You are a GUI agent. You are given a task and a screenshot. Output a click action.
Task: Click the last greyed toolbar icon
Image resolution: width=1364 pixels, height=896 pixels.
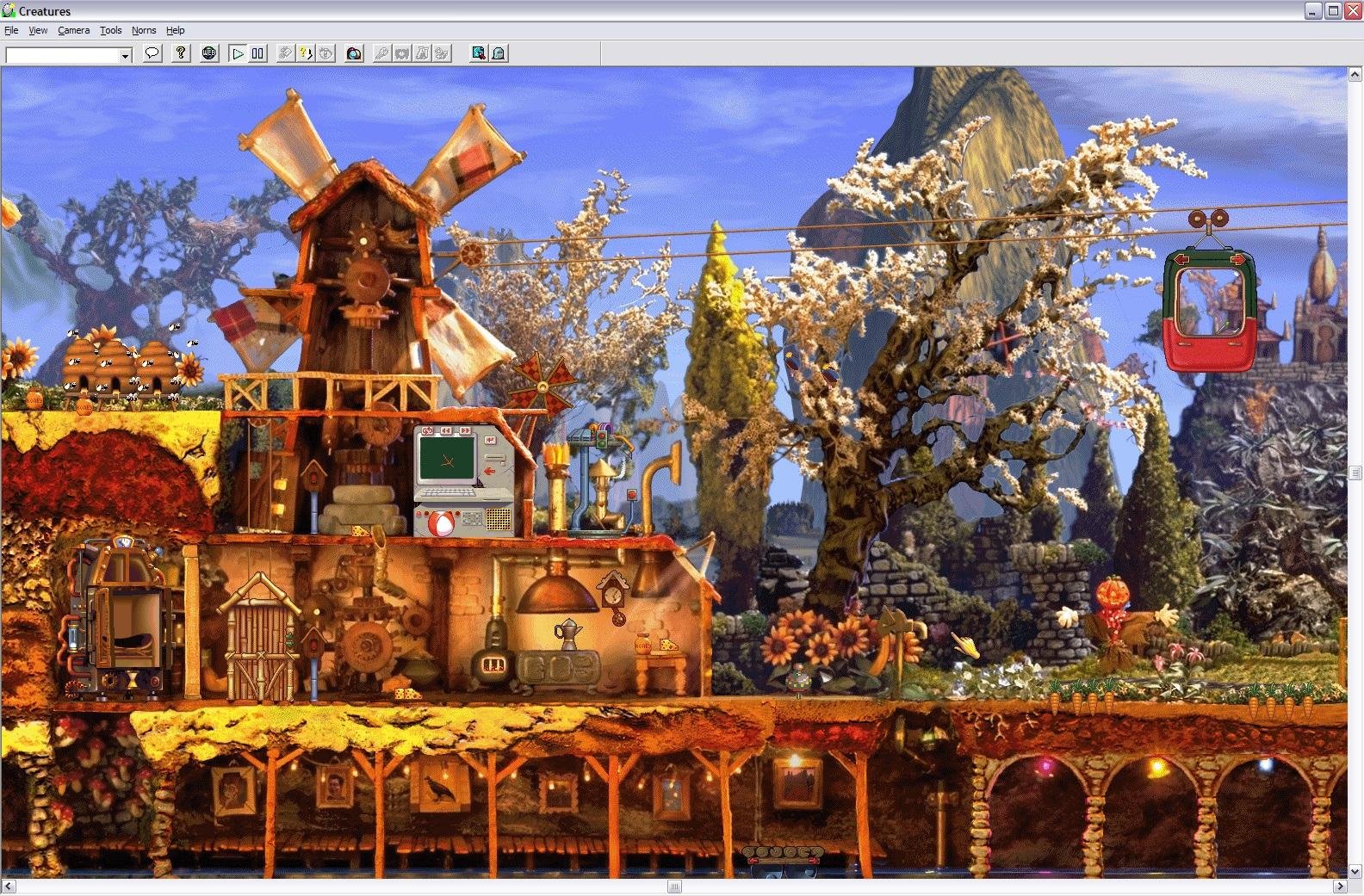click(442, 53)
